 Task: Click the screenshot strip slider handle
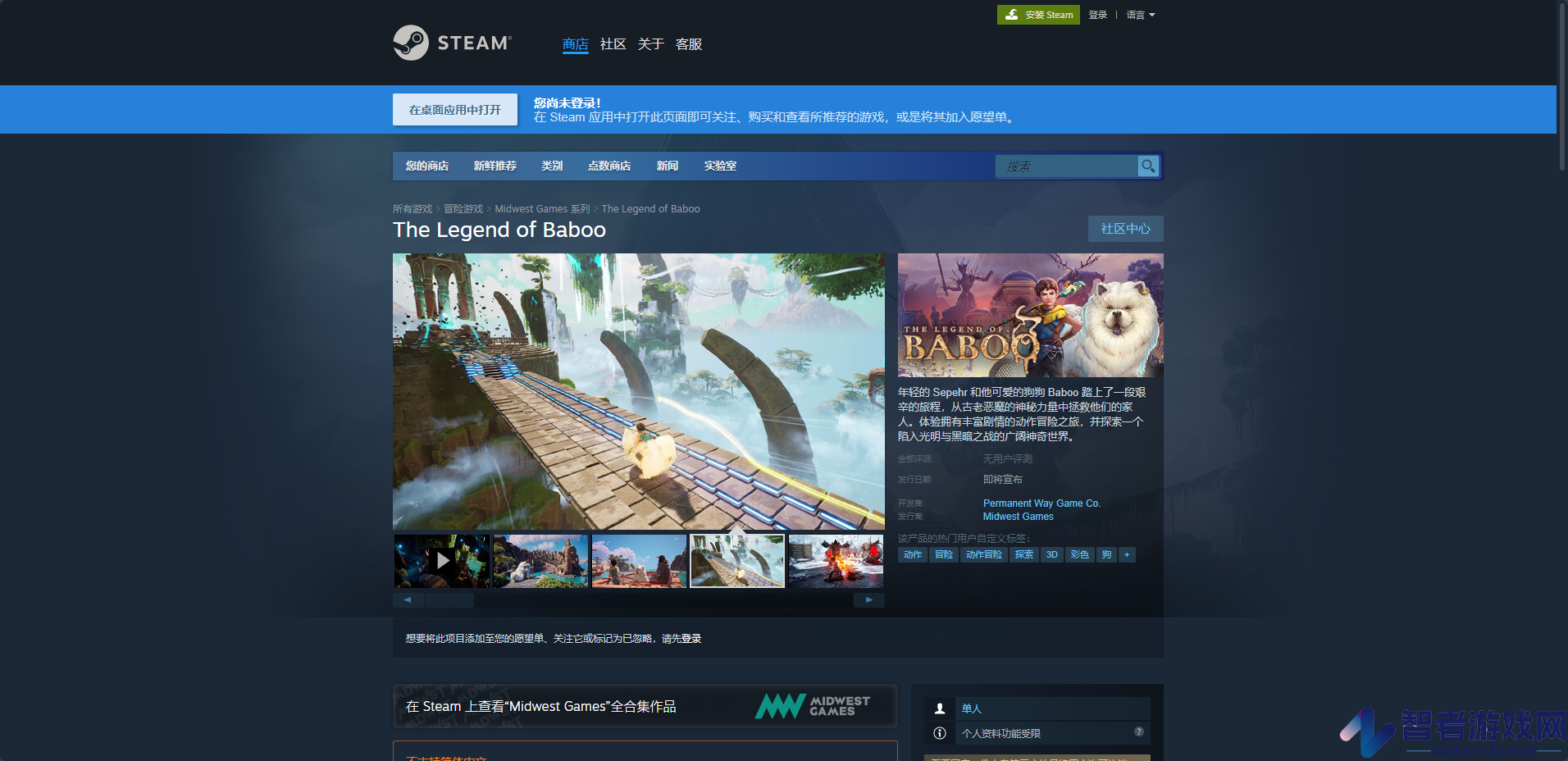click(449, 600)
